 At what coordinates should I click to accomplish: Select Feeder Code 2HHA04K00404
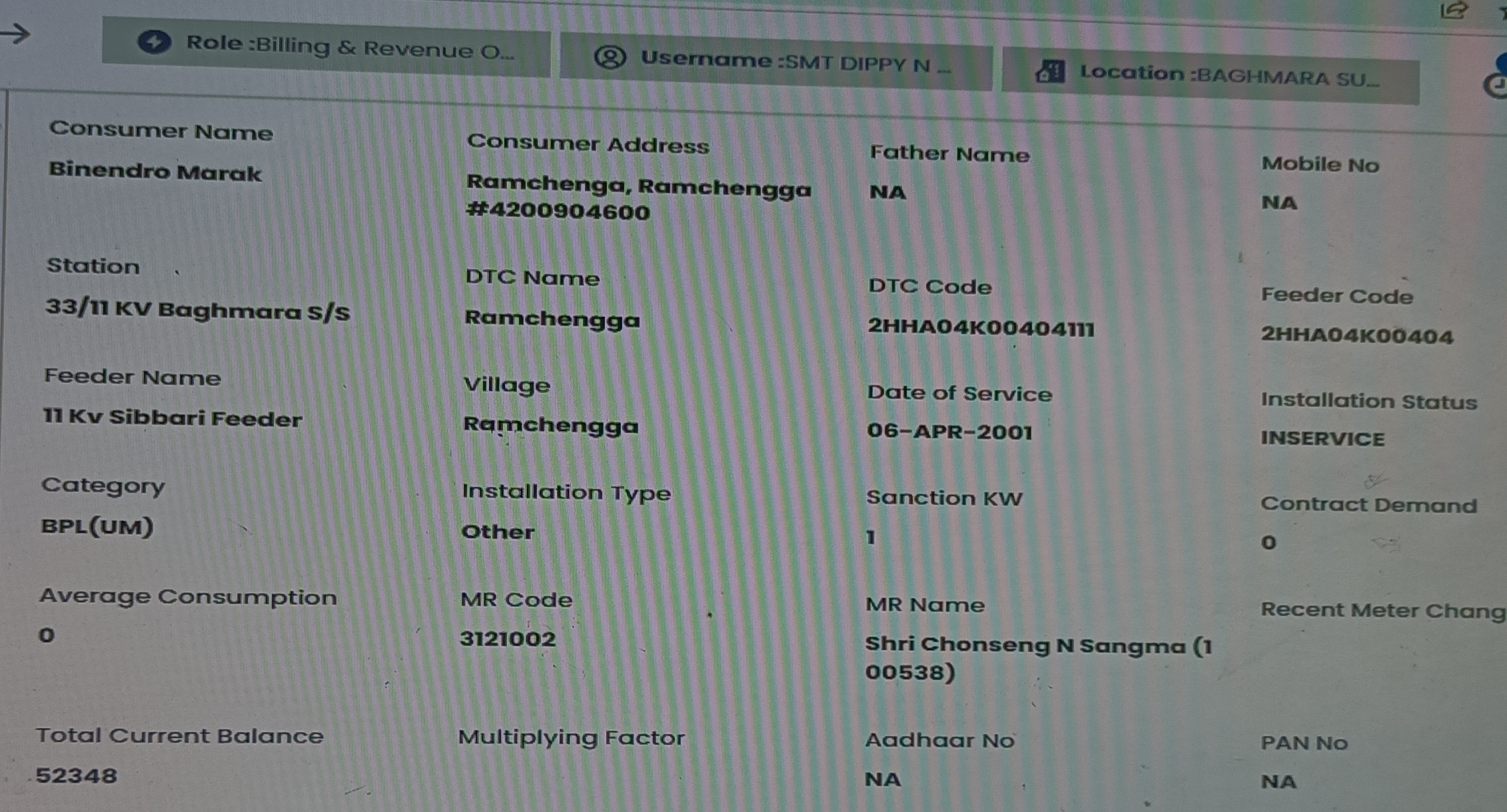[x=1356, y=334]
